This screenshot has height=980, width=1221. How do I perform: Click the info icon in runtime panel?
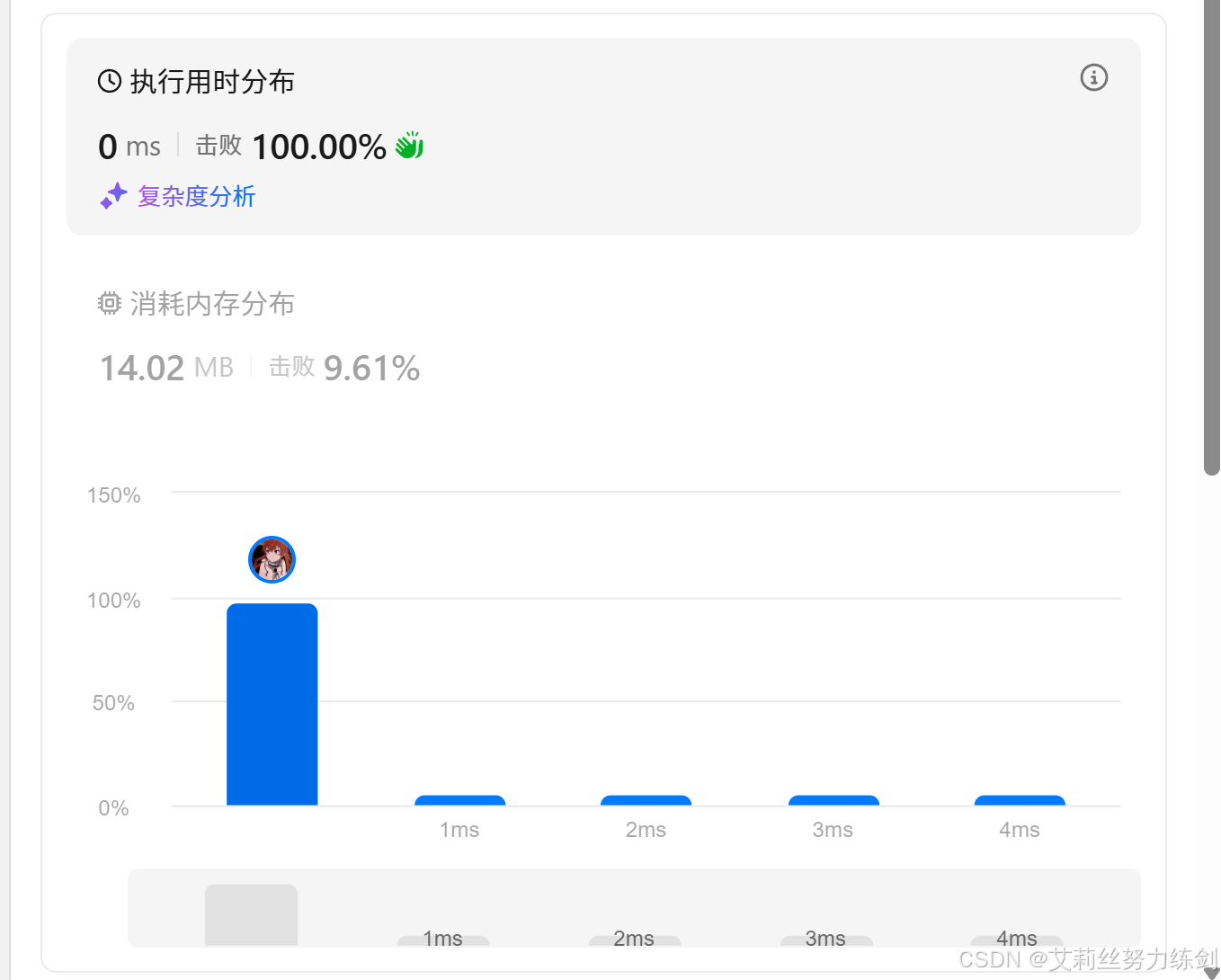tap(1093, 77)
